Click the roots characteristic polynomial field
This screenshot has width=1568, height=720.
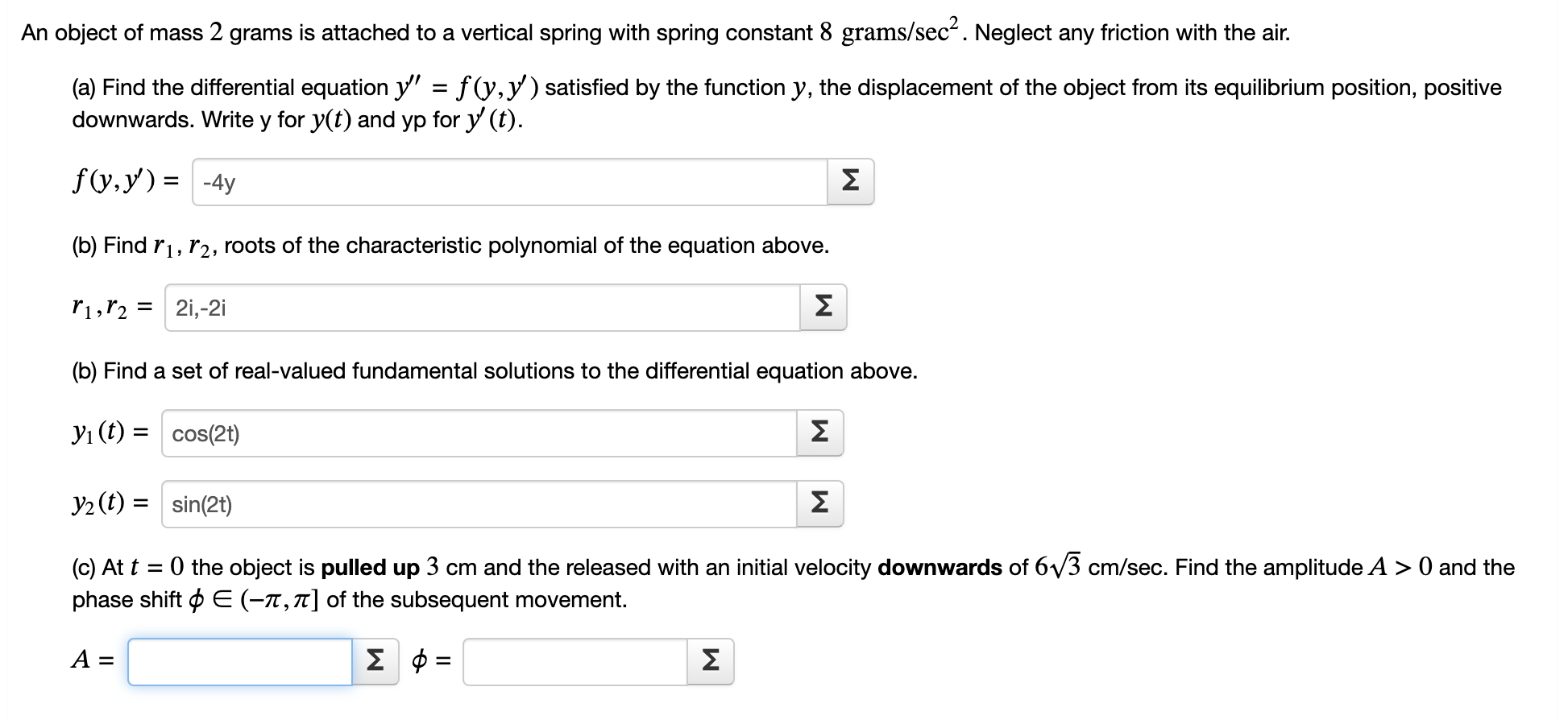coord(479,308)
